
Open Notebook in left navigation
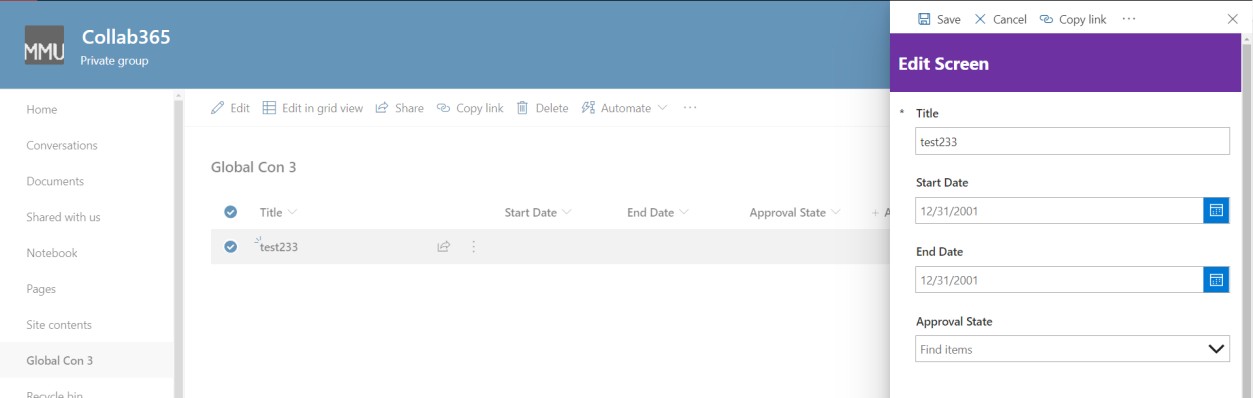pos(52,253)
